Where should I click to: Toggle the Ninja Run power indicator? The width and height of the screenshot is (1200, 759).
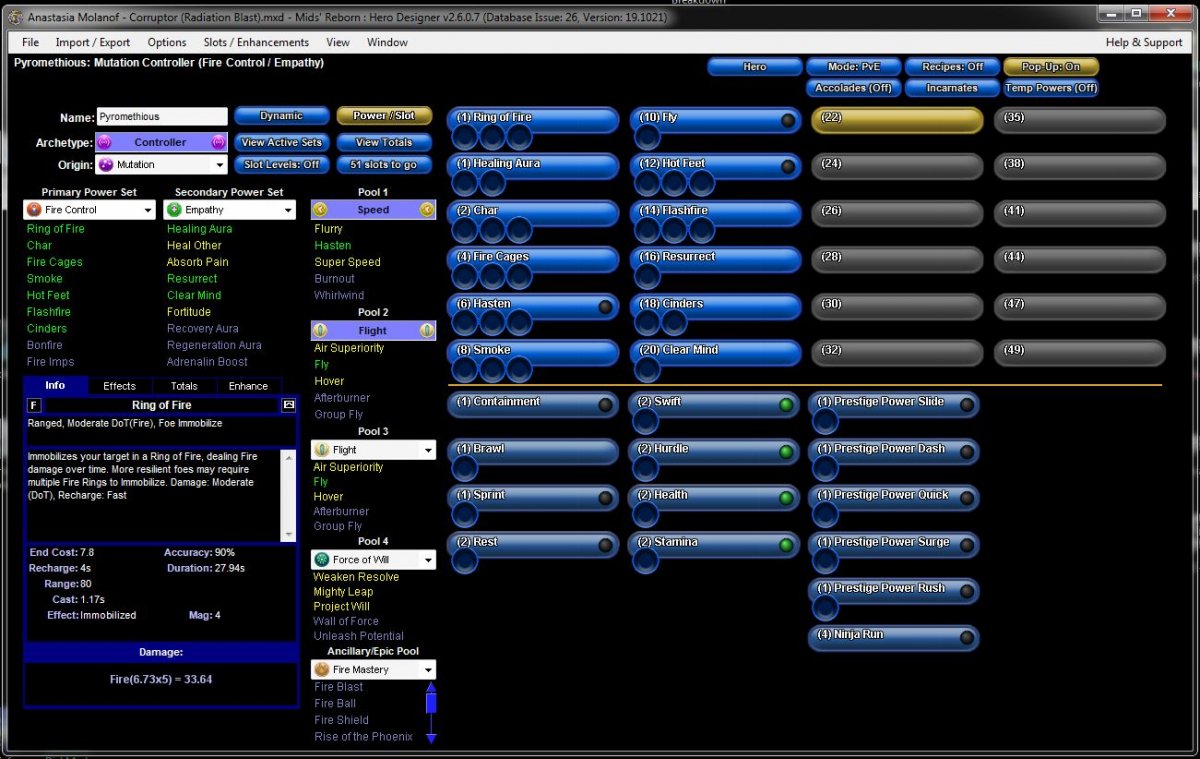click(x=966, y=638)
